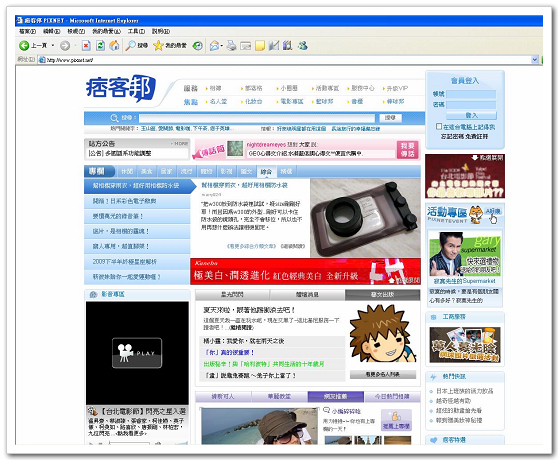This screenshot has width=558, height=460.
Task: Open the 活動專區 service link
Action: (x=327, y=88)
